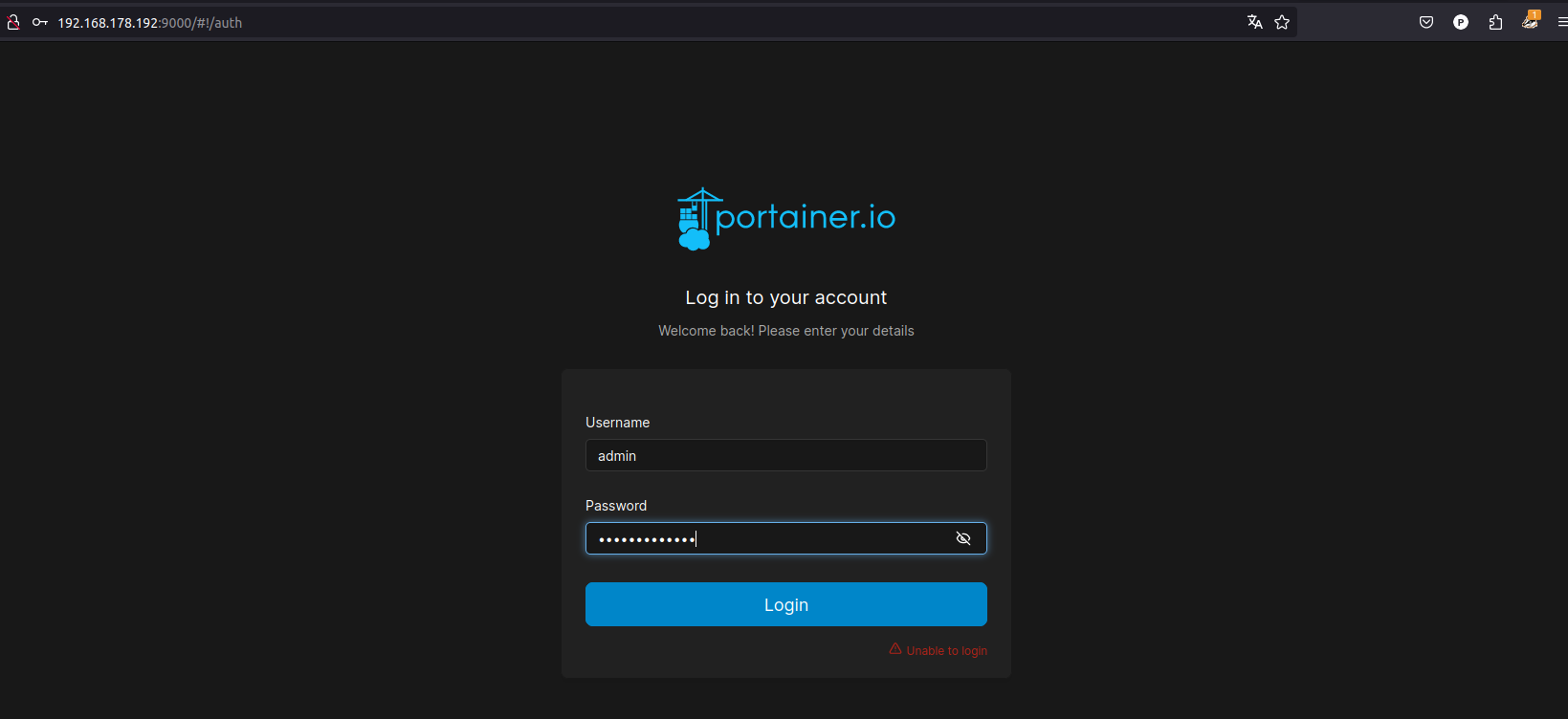
Task: Click the Unable to login error text
Action: point(946,651)
